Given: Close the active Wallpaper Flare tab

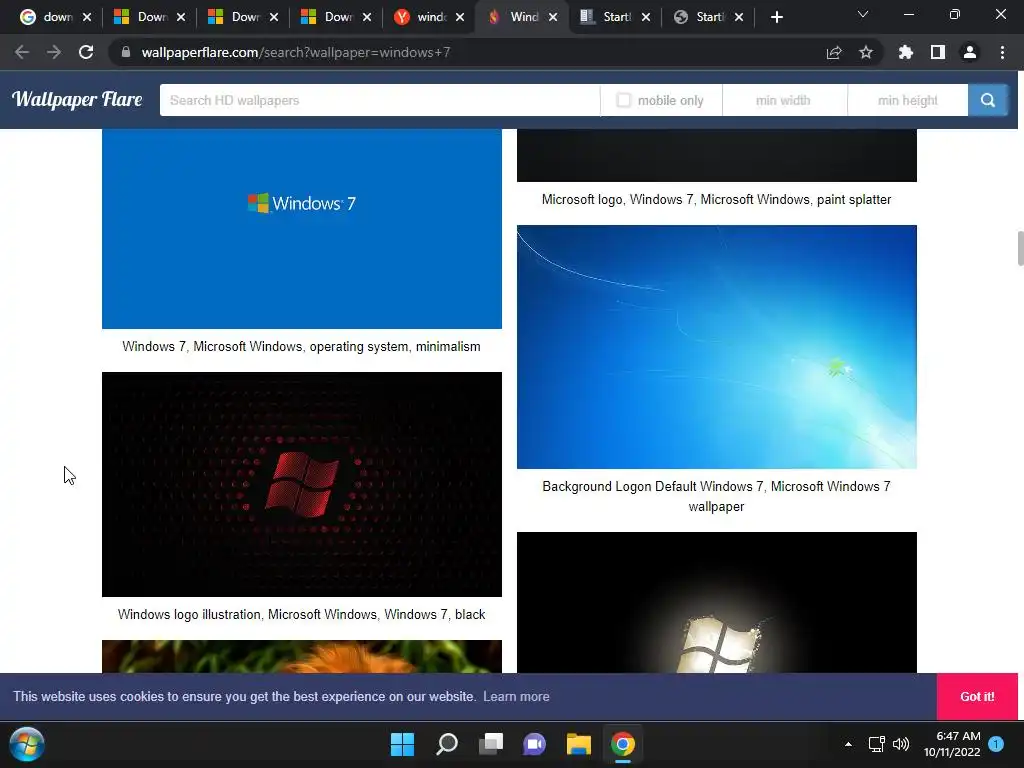Looking at the screenshot, I should (x=553, y=17).
